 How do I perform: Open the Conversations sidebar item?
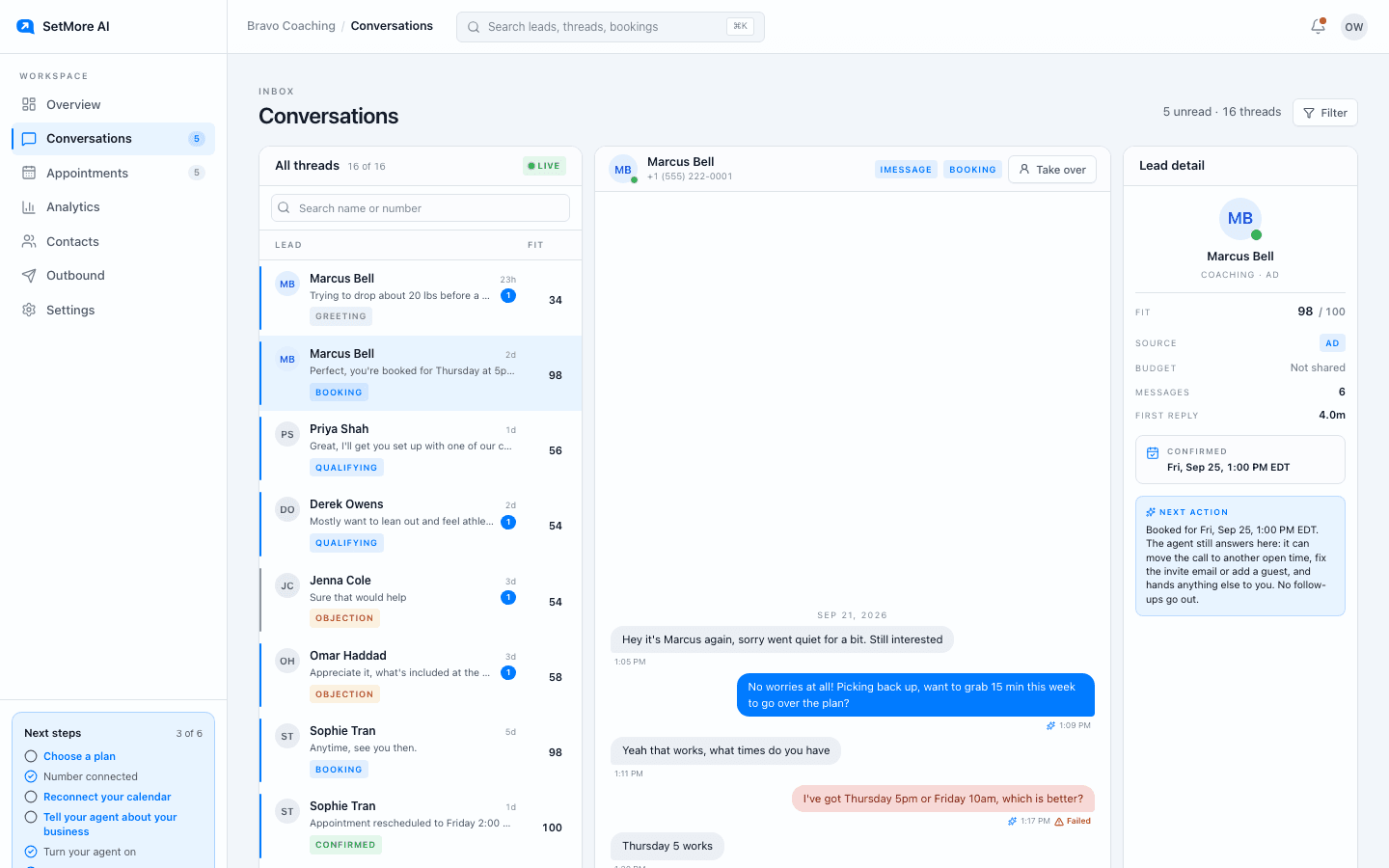tap(113, 139)
